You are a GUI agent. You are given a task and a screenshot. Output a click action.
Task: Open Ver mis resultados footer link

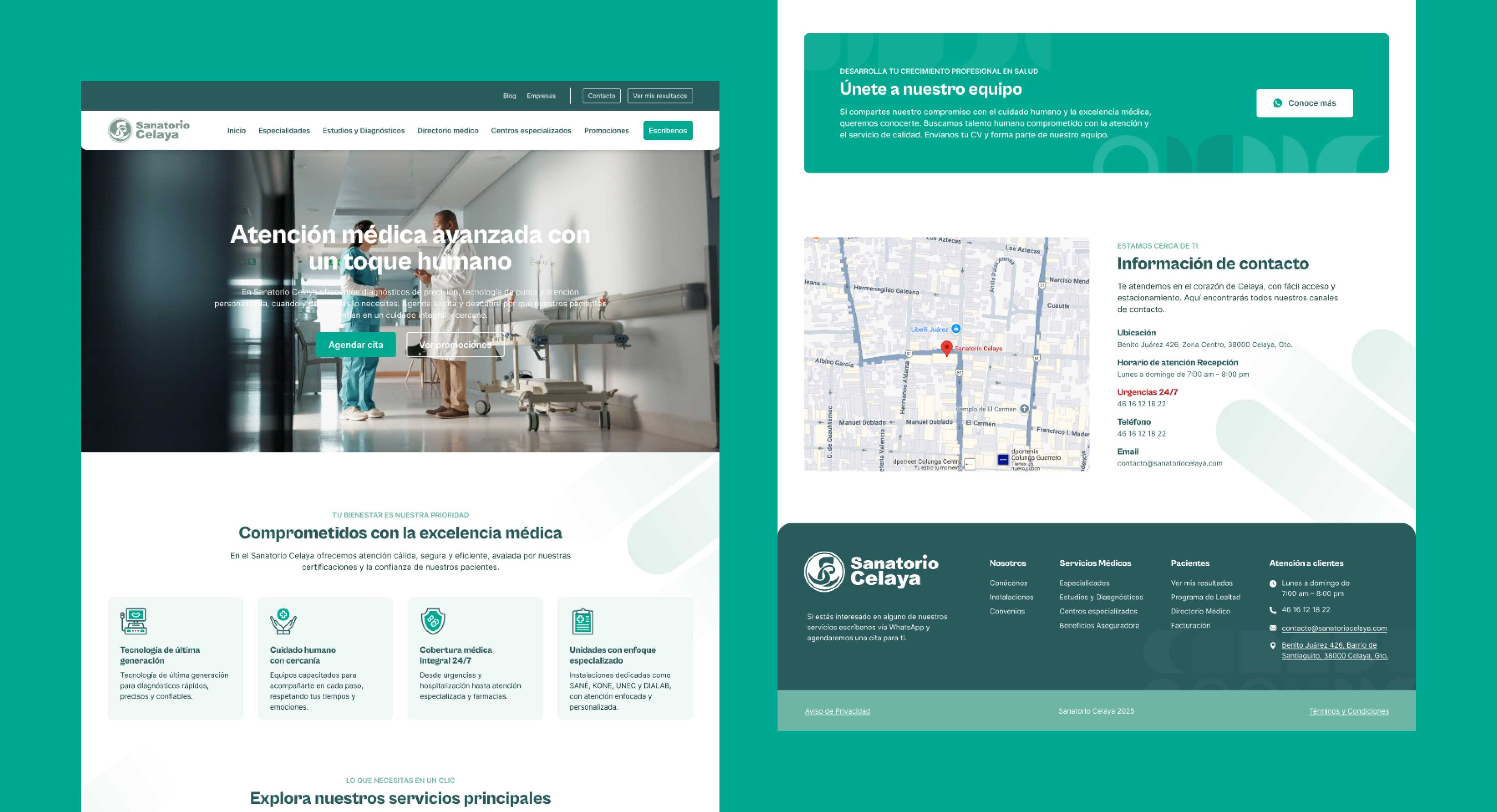pyautogui.click(x=1201, y=583)
